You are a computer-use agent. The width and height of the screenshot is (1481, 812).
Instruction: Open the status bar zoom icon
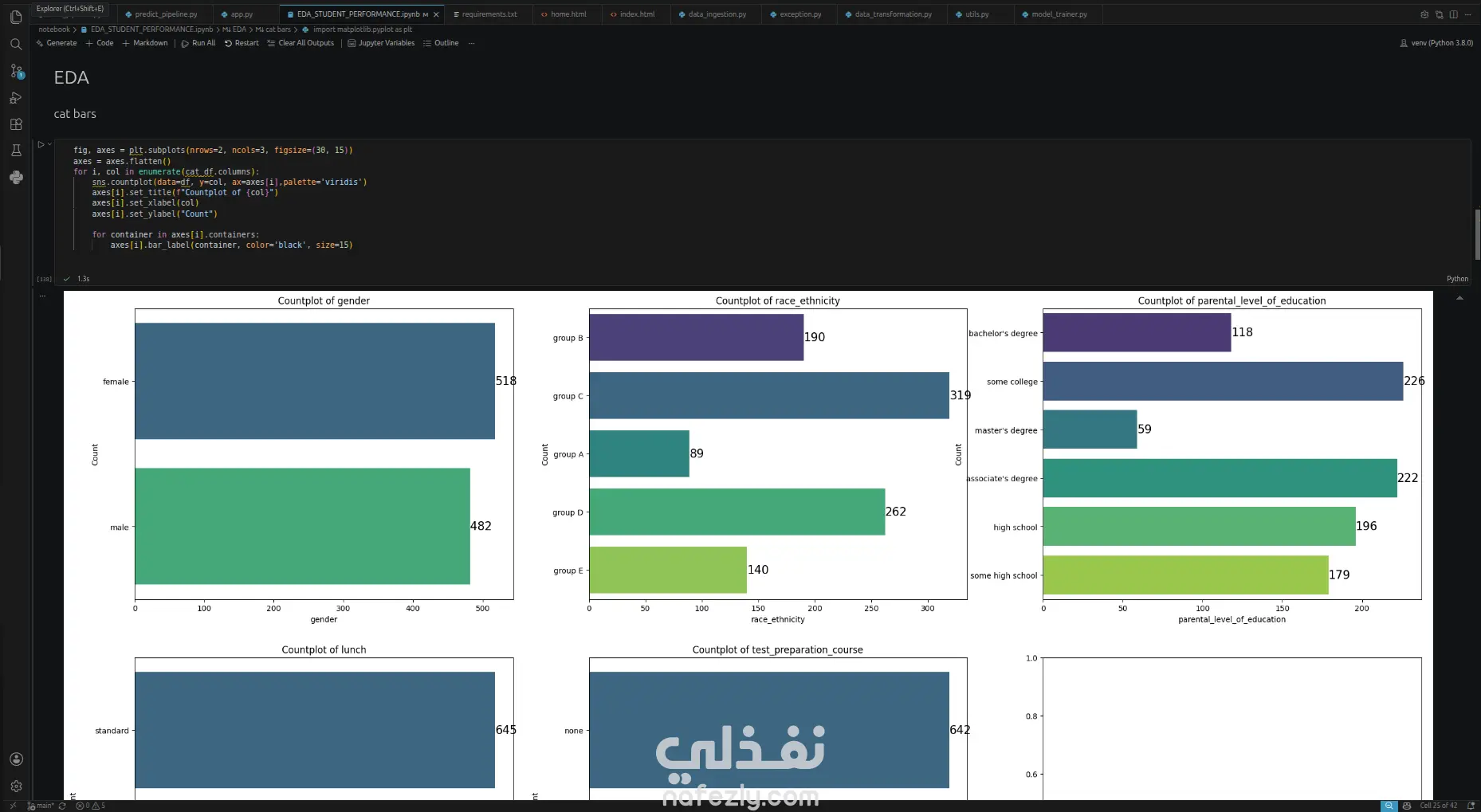tap(1389, 806)
